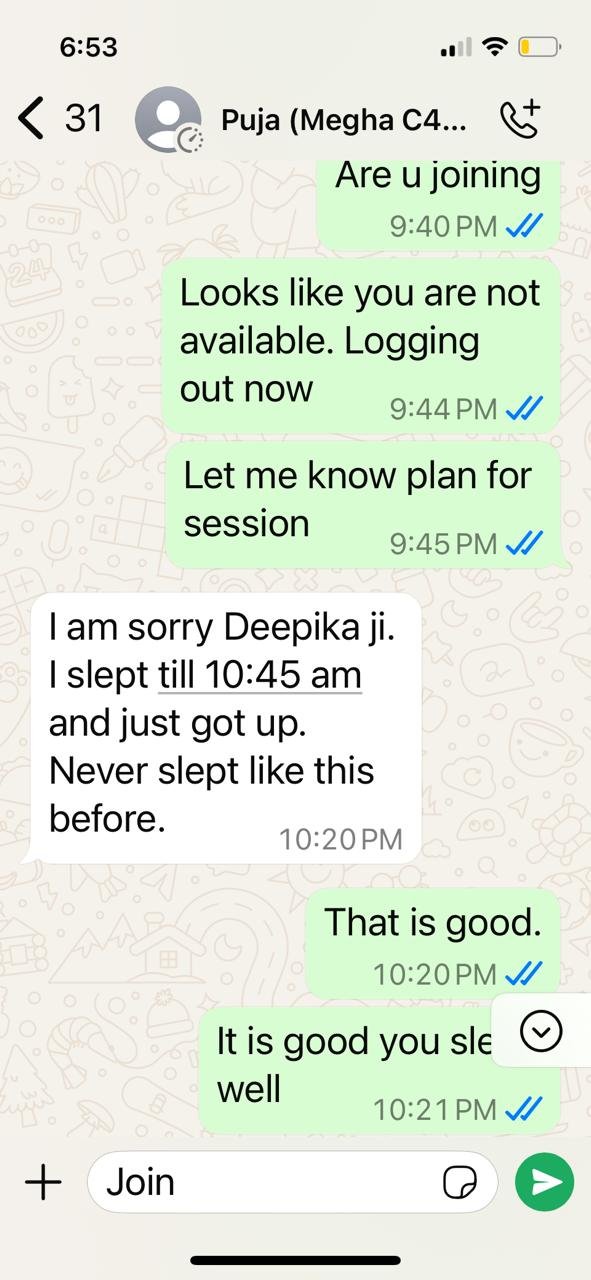This screenshot has height=1280, width=591.
Task: Tap the 'I am sorry Deepika ji' message bubble
Action: [226, 728]
